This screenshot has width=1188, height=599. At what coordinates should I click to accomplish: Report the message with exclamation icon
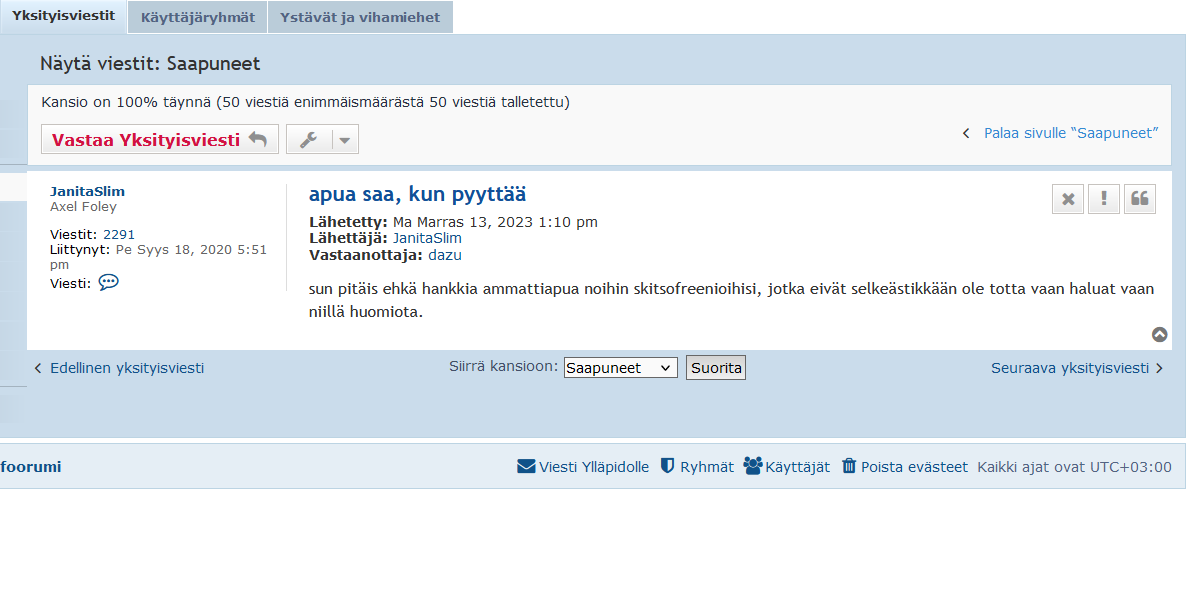pyautogui.click(x=1104, y=199)
